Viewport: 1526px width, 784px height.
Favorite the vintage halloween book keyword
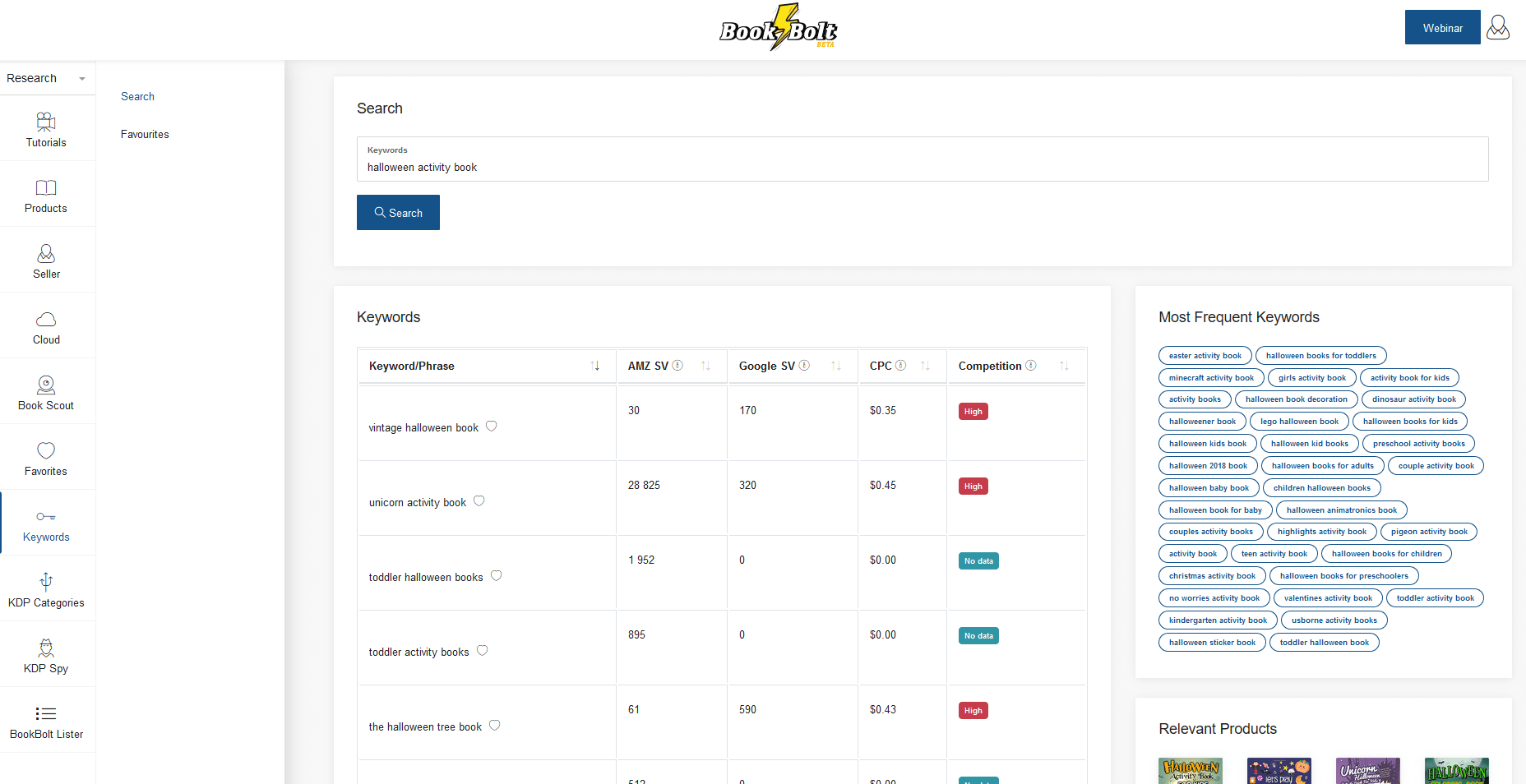point(491,427)
